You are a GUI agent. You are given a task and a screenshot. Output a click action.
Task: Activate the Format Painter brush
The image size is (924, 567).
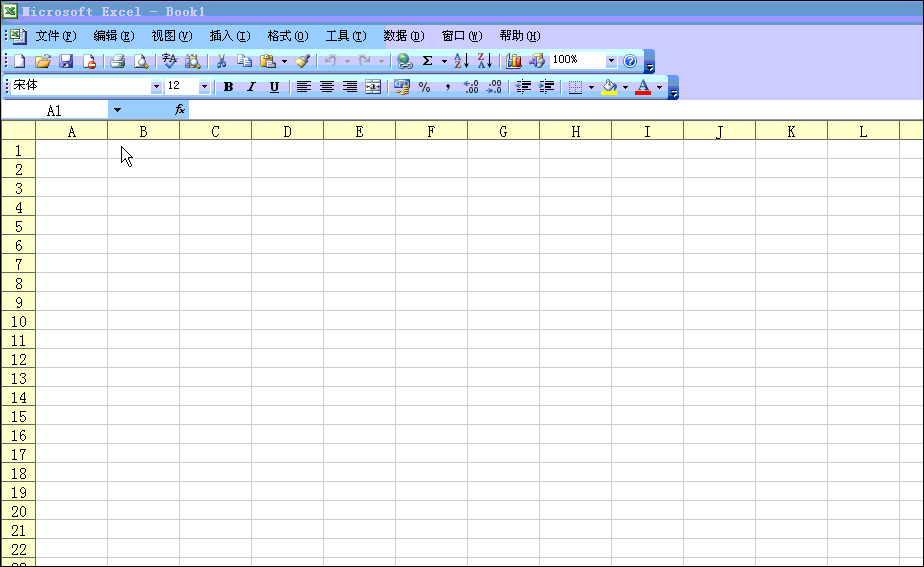(x=303, y=61)
